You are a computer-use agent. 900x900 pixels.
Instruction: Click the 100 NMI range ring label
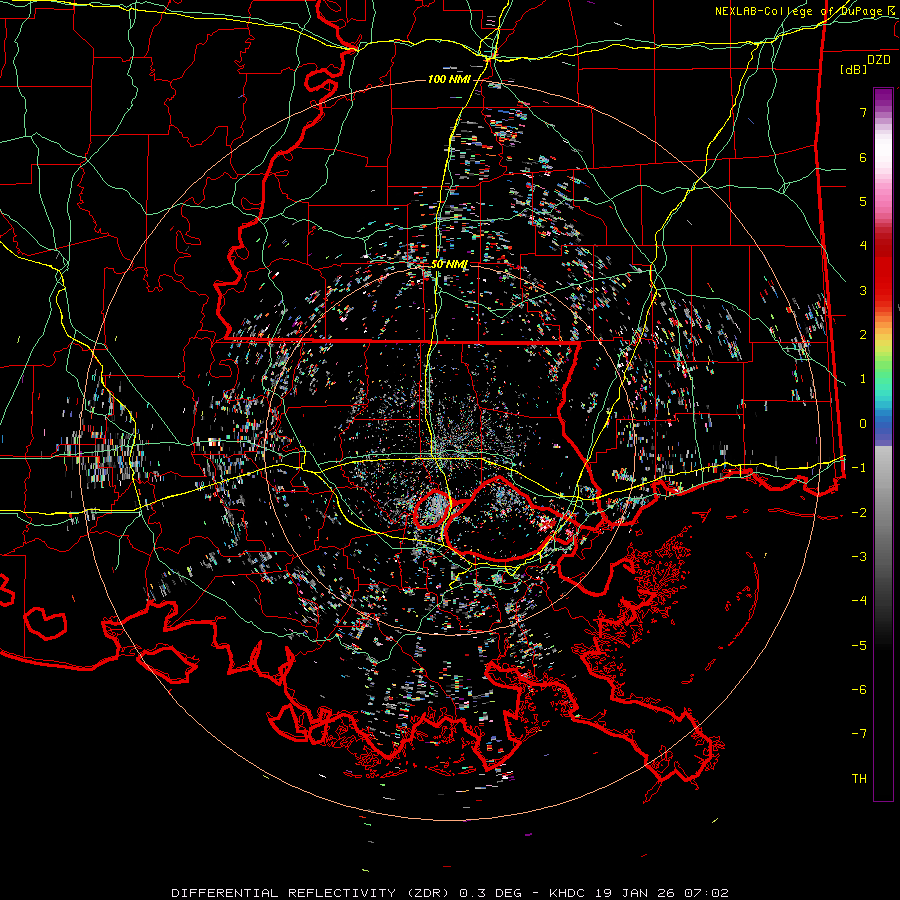pos(449,79)
